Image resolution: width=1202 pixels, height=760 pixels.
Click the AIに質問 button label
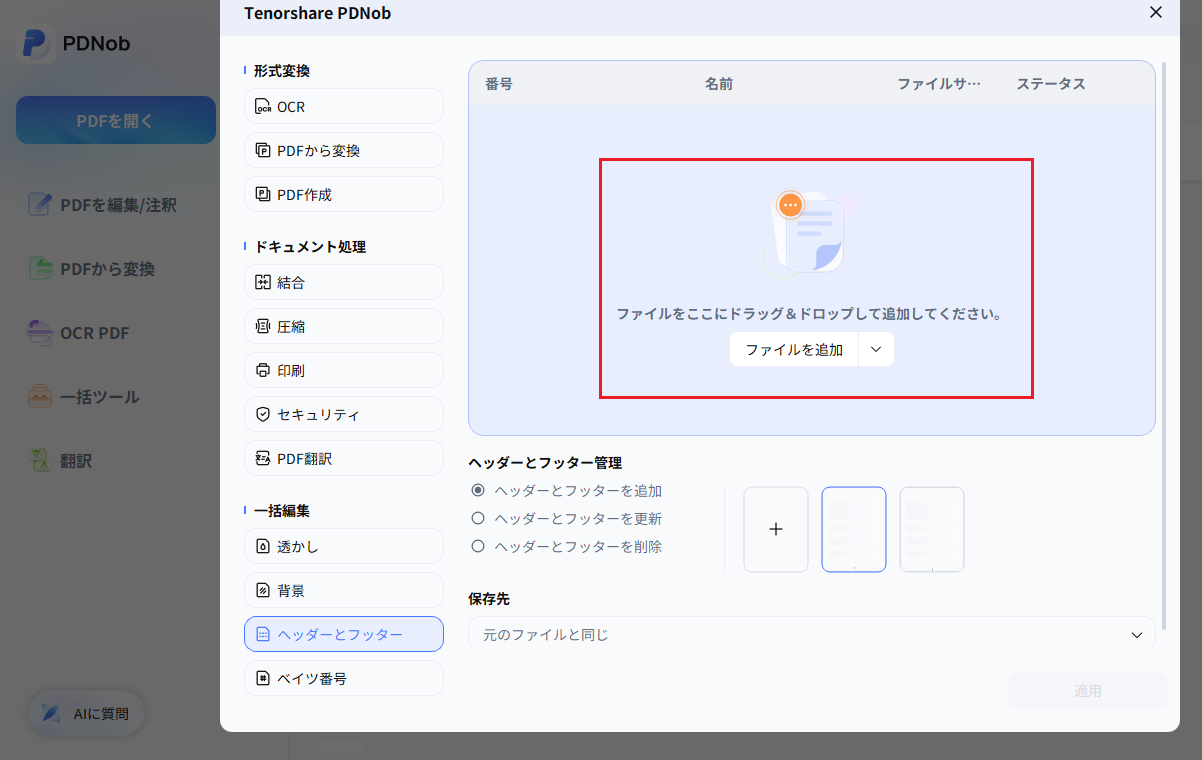tap(101, 714)
